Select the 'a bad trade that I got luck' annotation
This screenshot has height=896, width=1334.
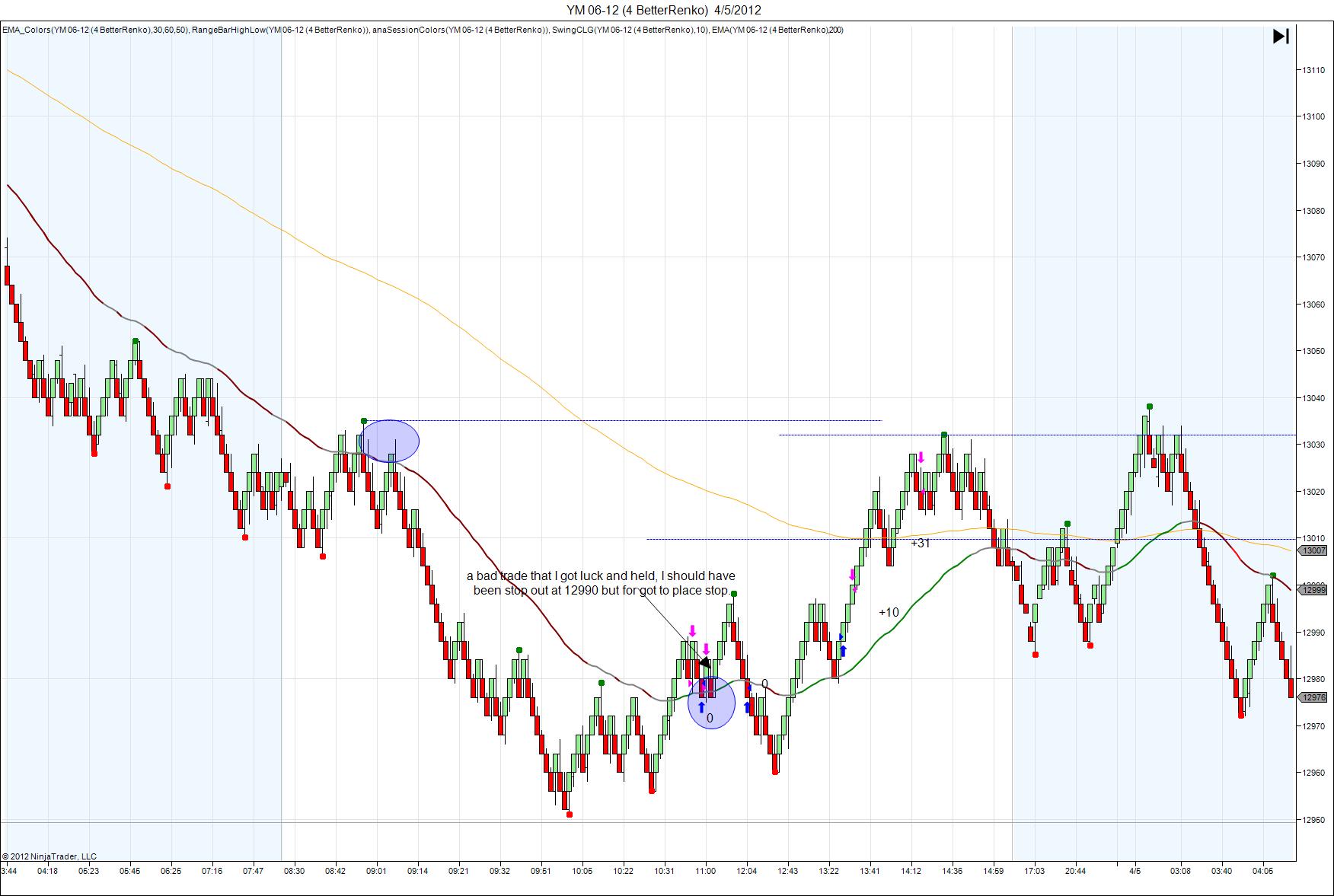click(601, 582)
